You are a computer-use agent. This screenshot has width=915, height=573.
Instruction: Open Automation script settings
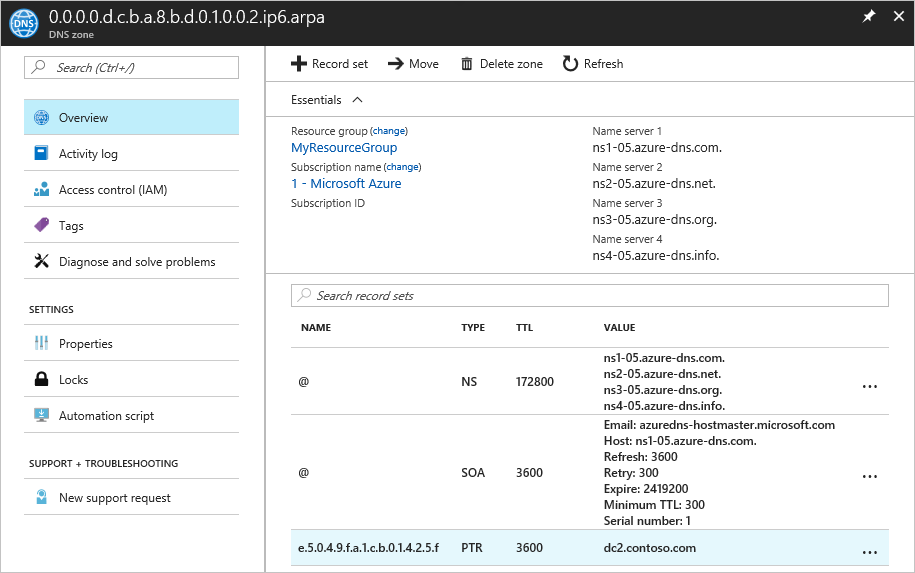coord(131,415)
